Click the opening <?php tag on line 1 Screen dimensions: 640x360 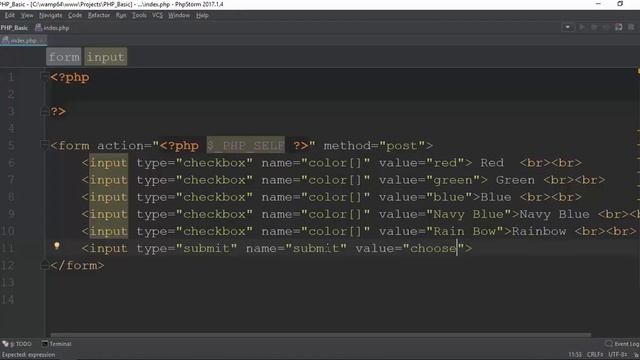click(x=70, y=77)
